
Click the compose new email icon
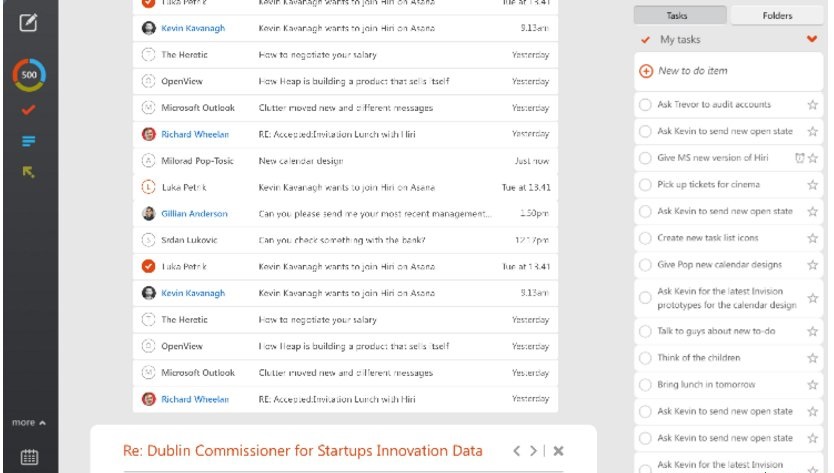[28, 22]
